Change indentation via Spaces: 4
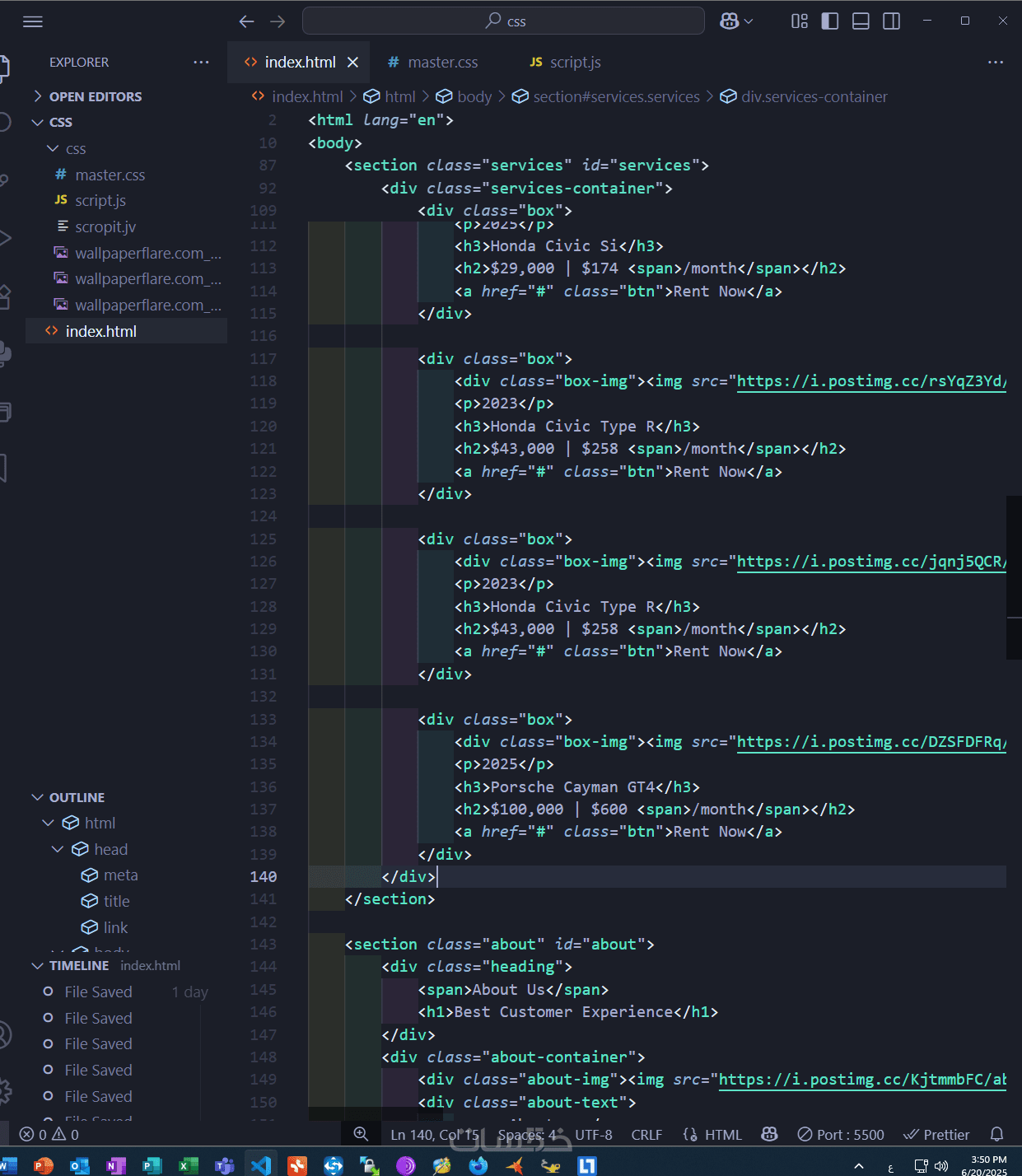Viewport: 1022px width, 1176px height. [x=527, y=1134]
